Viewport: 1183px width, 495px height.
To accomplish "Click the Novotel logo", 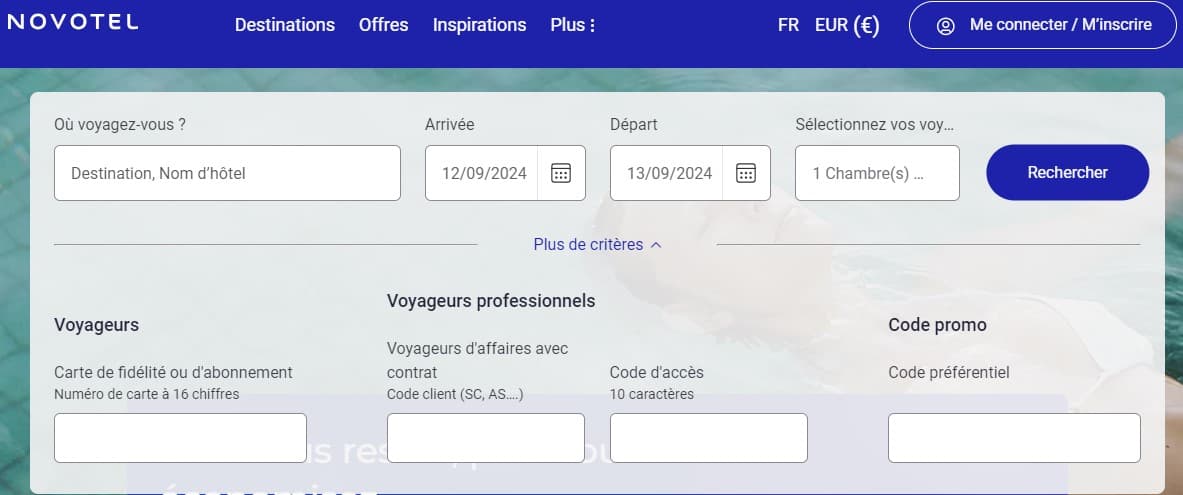I will click(x=73, y=23).
